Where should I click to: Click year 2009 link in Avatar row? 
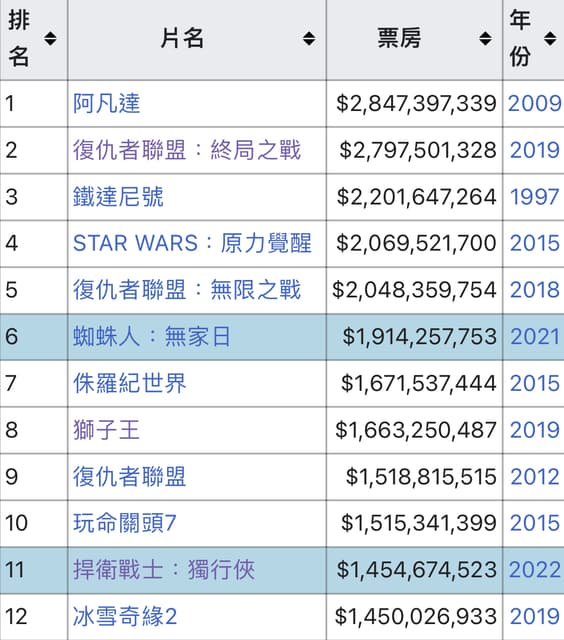[535, 103]
